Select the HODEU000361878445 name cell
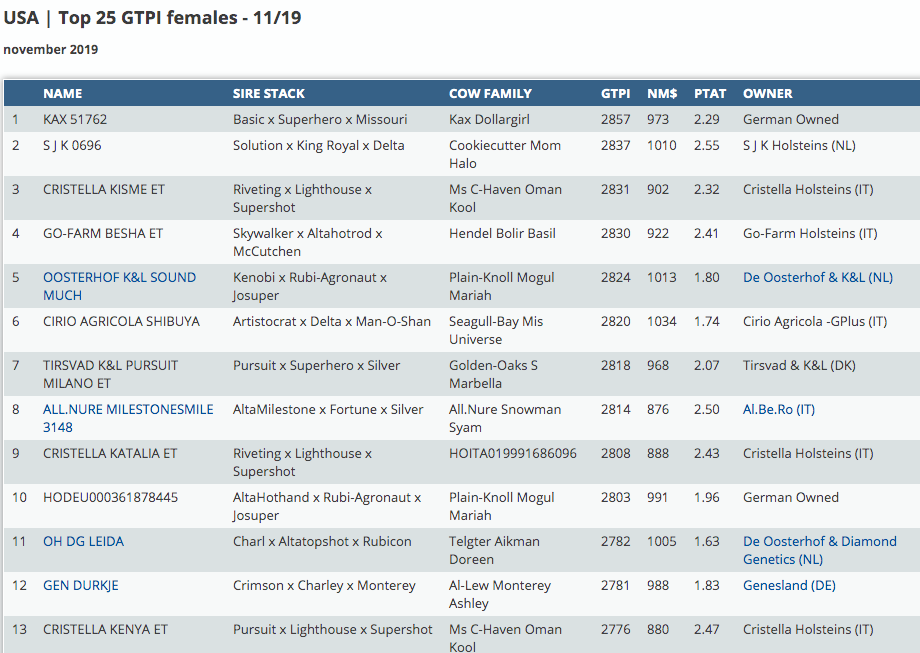Image resolution: width=920 pixels, height=653 pixels. pos(110,498)
